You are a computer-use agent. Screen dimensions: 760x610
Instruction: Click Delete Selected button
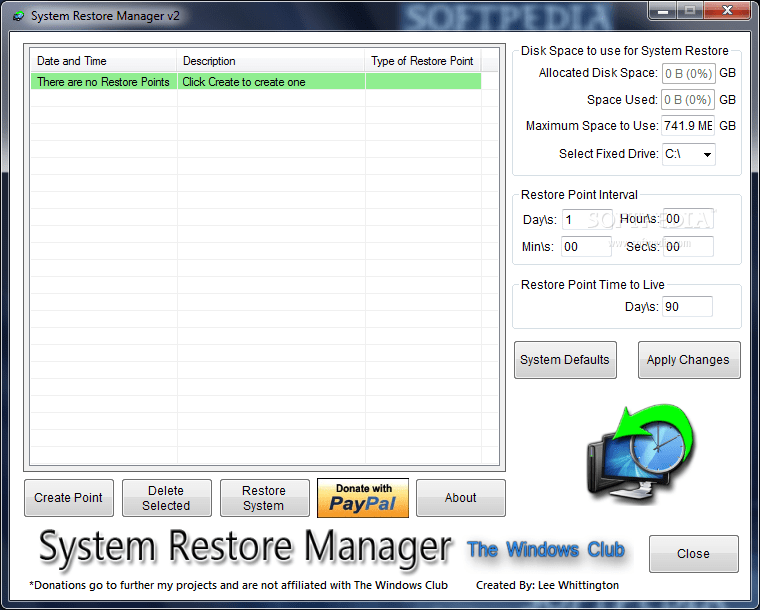167,498
